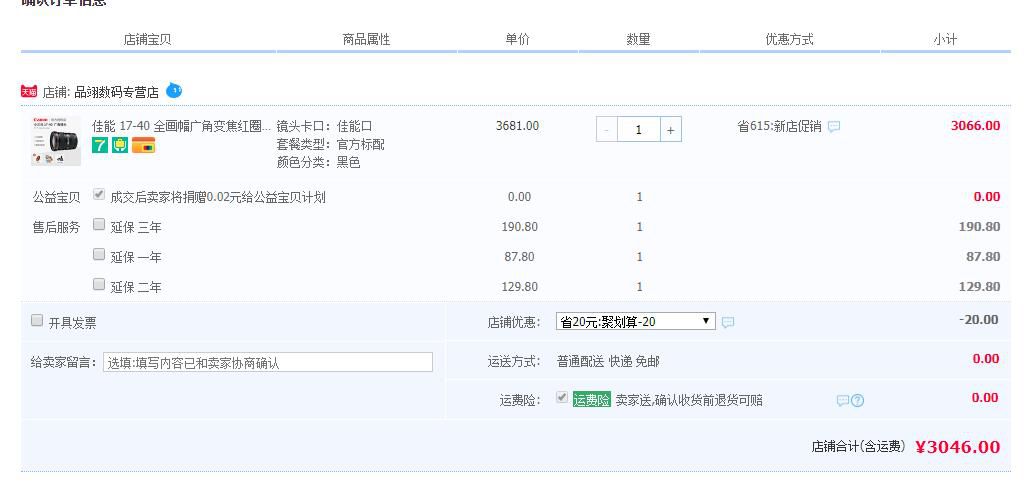The width and height of the screenshot is (1026, 482).
Task: Click the 售后服务 label
Action: pyautogui.click(x=56, y=227)
